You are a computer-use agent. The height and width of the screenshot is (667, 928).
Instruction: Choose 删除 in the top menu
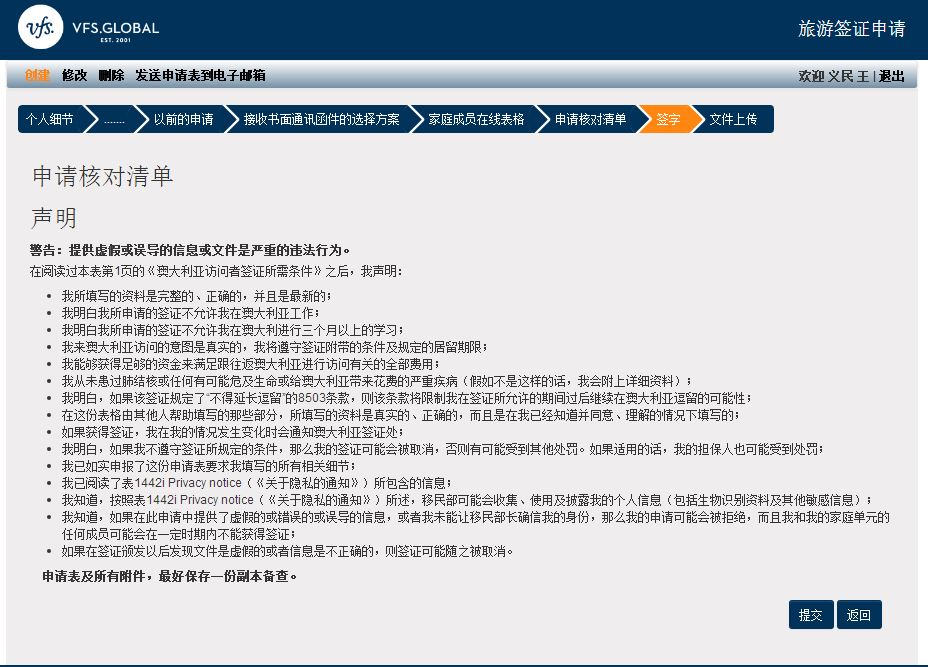(x=111, y=76)
